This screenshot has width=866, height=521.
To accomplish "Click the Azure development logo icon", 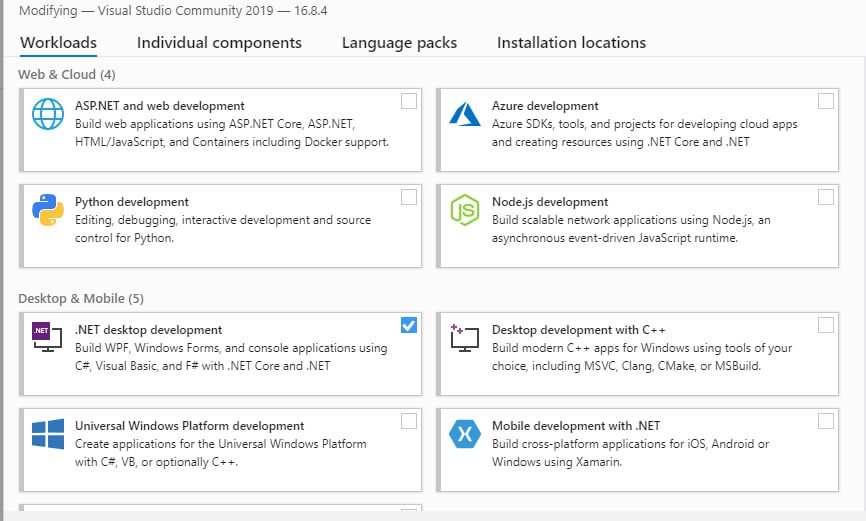I will (x=465, y=114).
